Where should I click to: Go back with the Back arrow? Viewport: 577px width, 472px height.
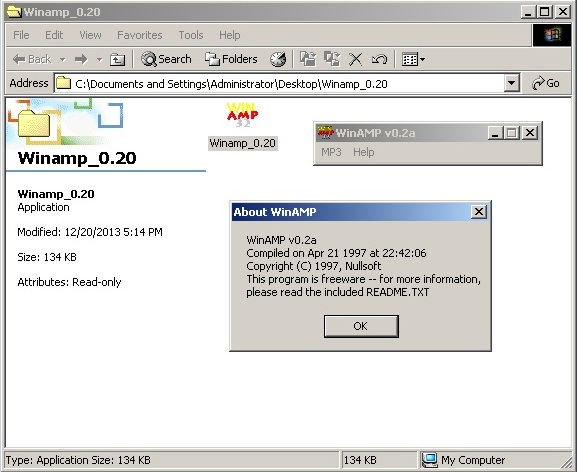32,59
